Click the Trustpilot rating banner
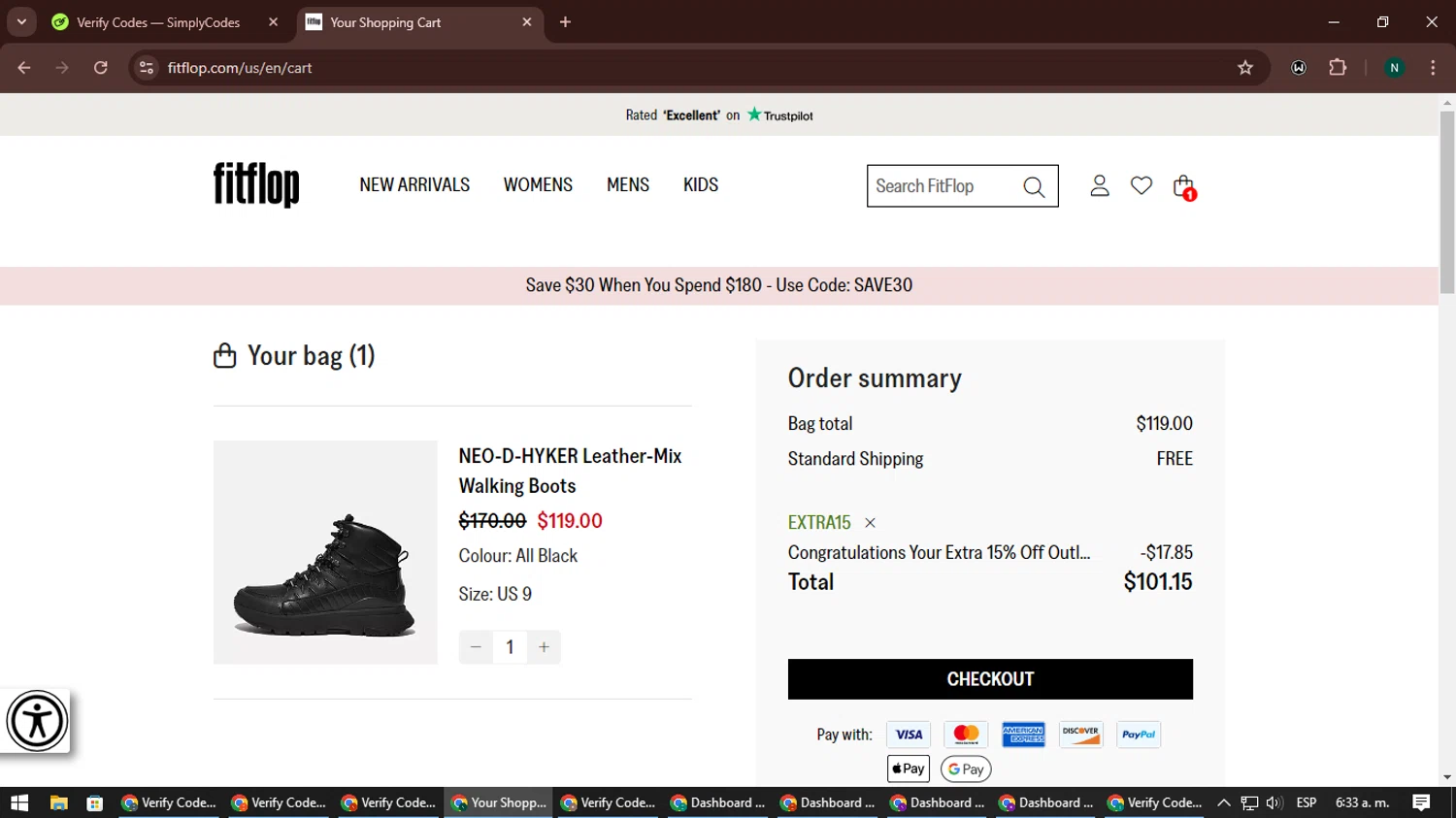Image resolution: width=1456 pixels, height=818 pixels. (x=719, y=115)
